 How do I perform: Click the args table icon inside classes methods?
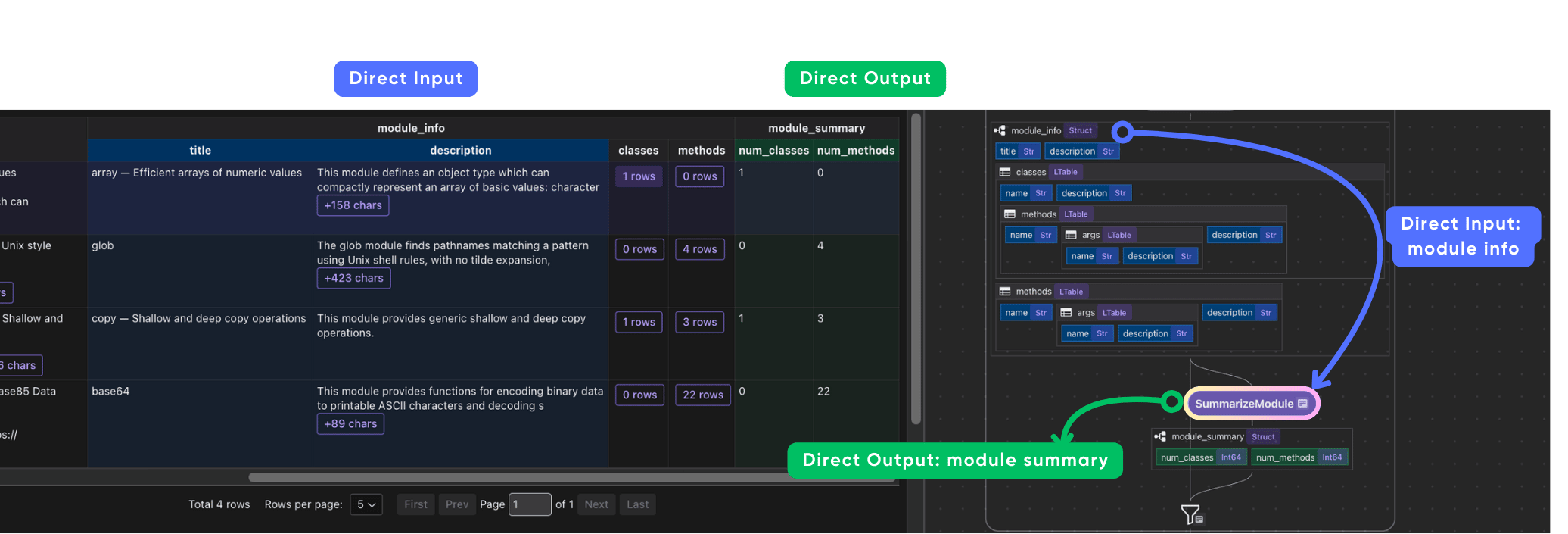tap(1071, 235)
